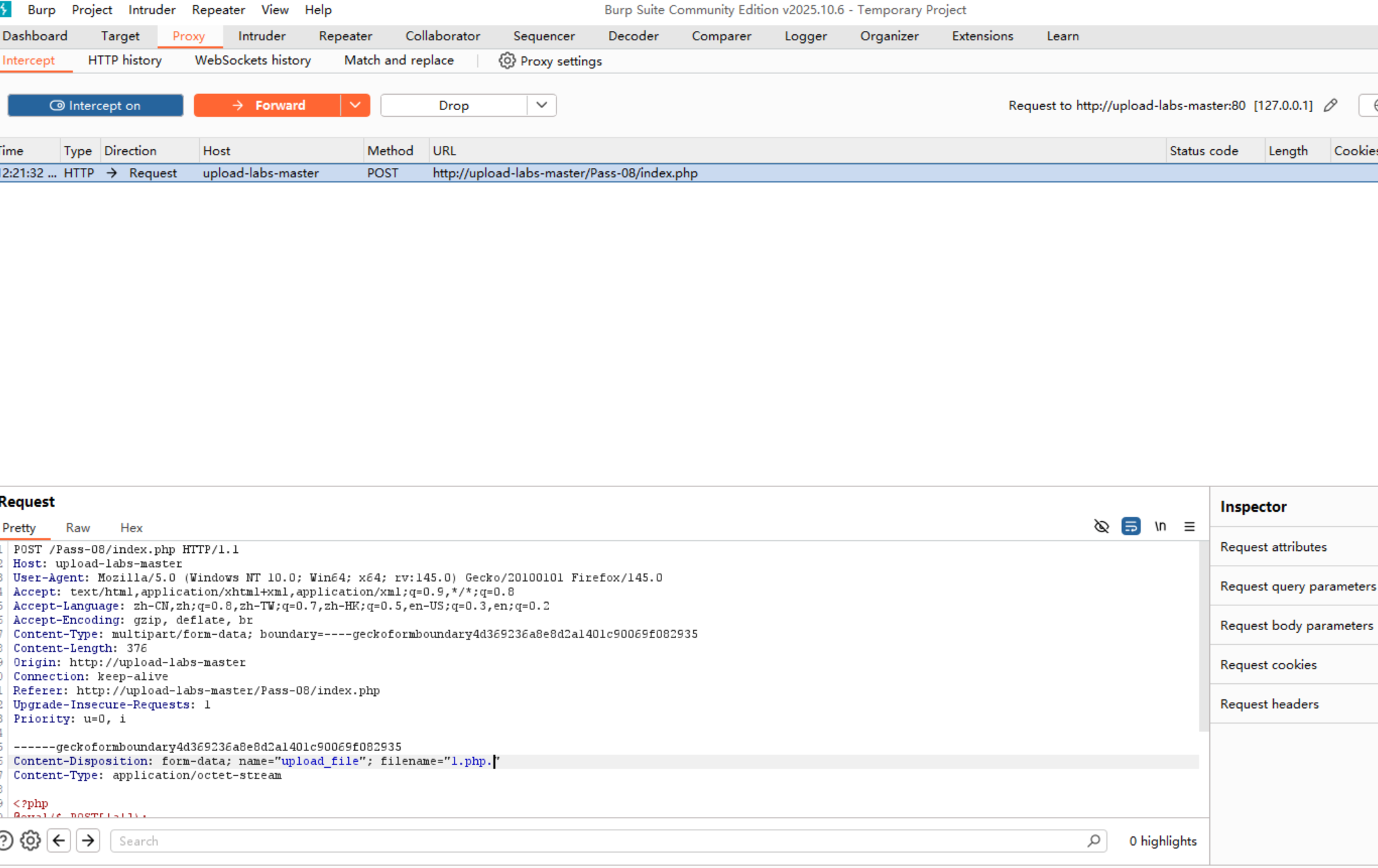Go to previous search match arrow
The height and width of the screenshot is (868, 1378).
click(x=59, y=840)
